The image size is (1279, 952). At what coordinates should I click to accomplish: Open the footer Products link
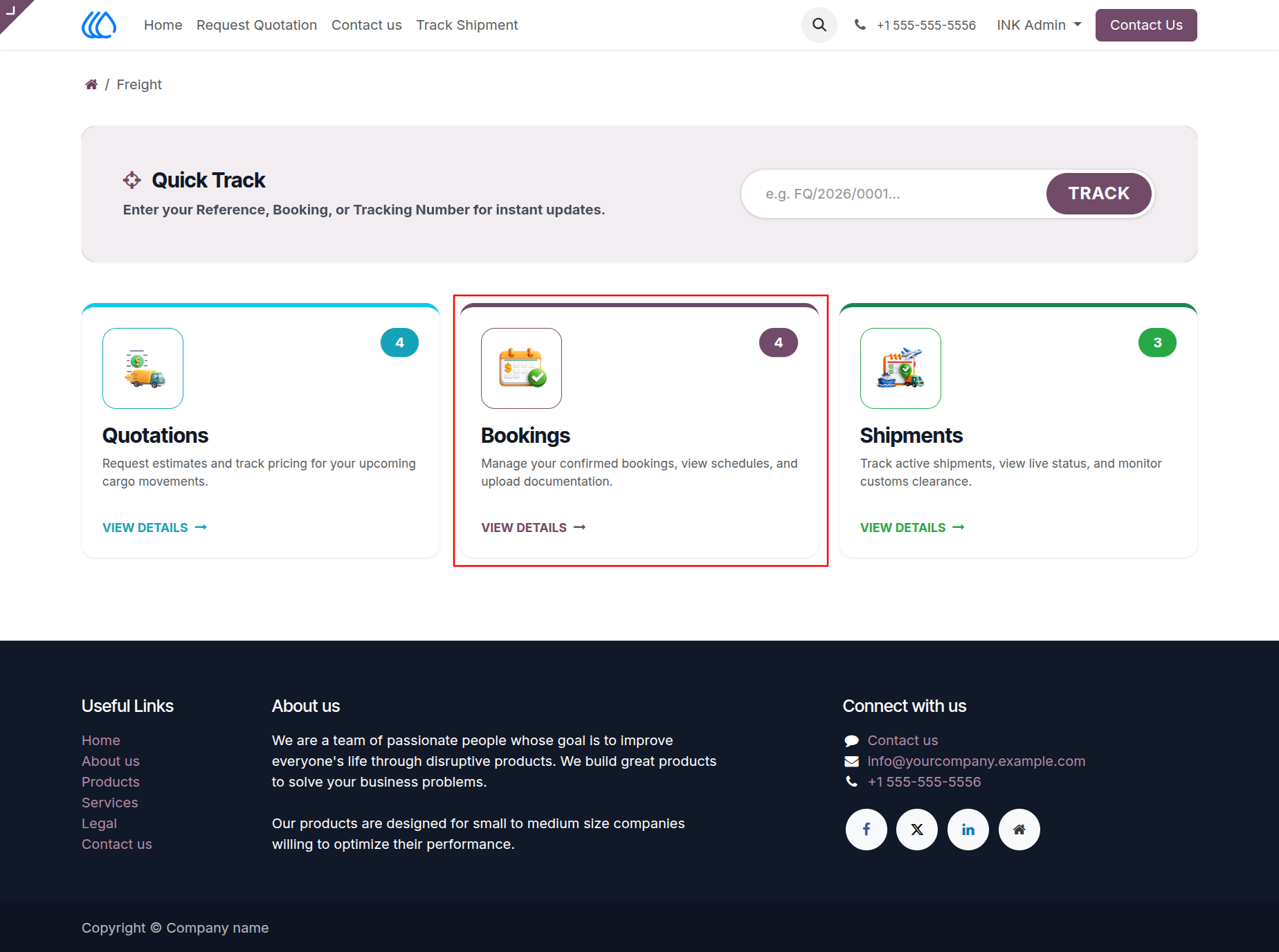pyautogui.click(x=111, y=782)
